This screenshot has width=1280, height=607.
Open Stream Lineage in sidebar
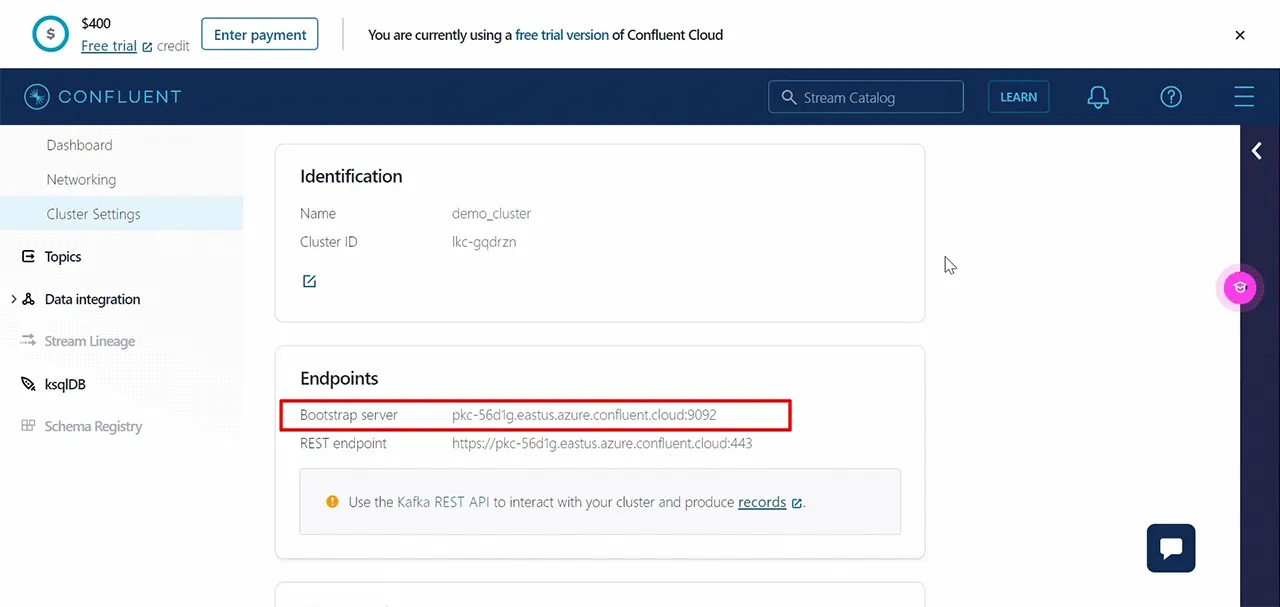90,341
